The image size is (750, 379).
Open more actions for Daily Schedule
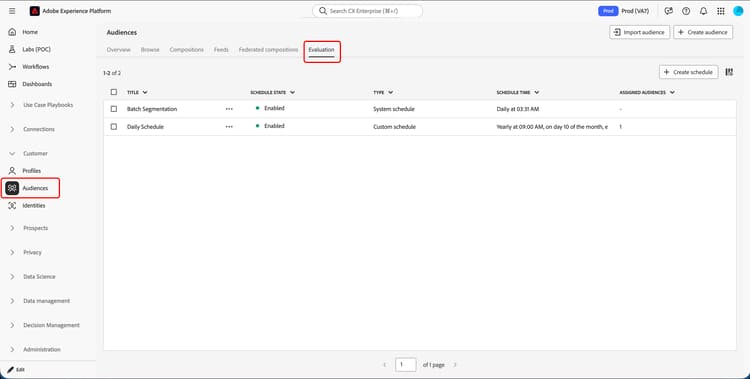click(x=229, y=127)
